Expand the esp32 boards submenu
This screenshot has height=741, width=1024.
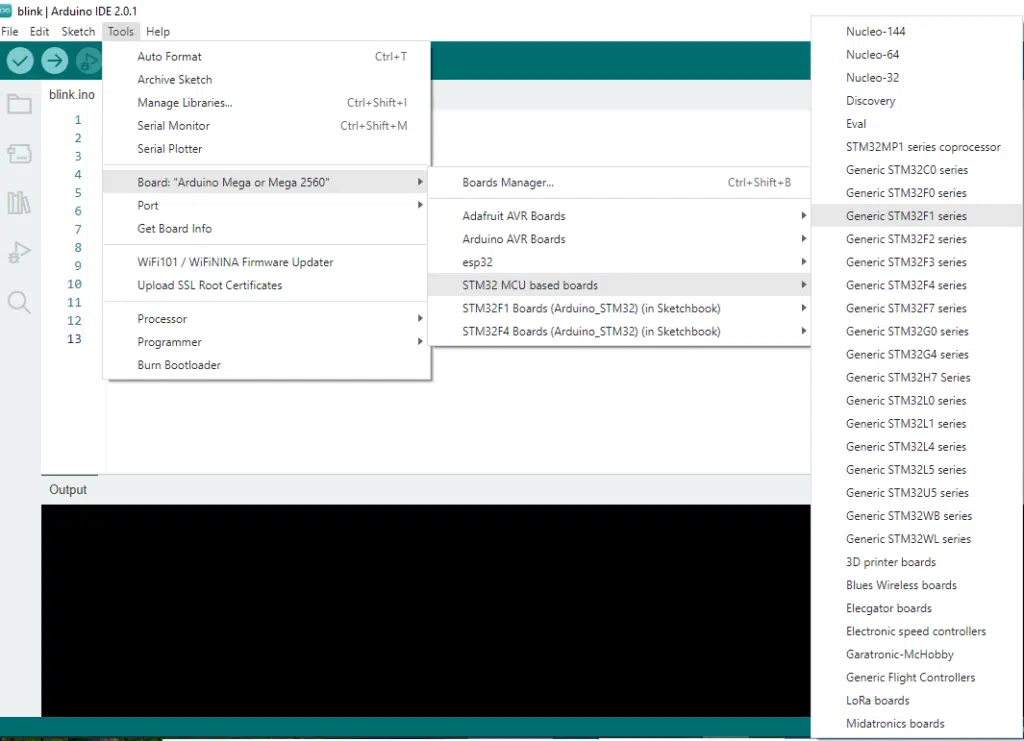(x=619, y=262)
